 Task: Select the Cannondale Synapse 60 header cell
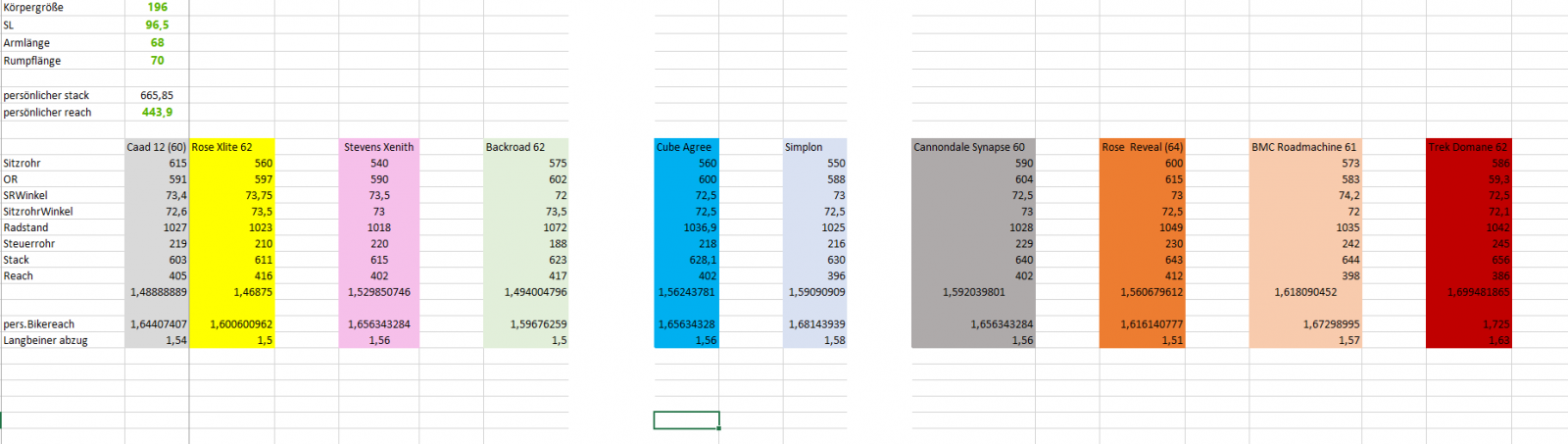pos(972,147)
